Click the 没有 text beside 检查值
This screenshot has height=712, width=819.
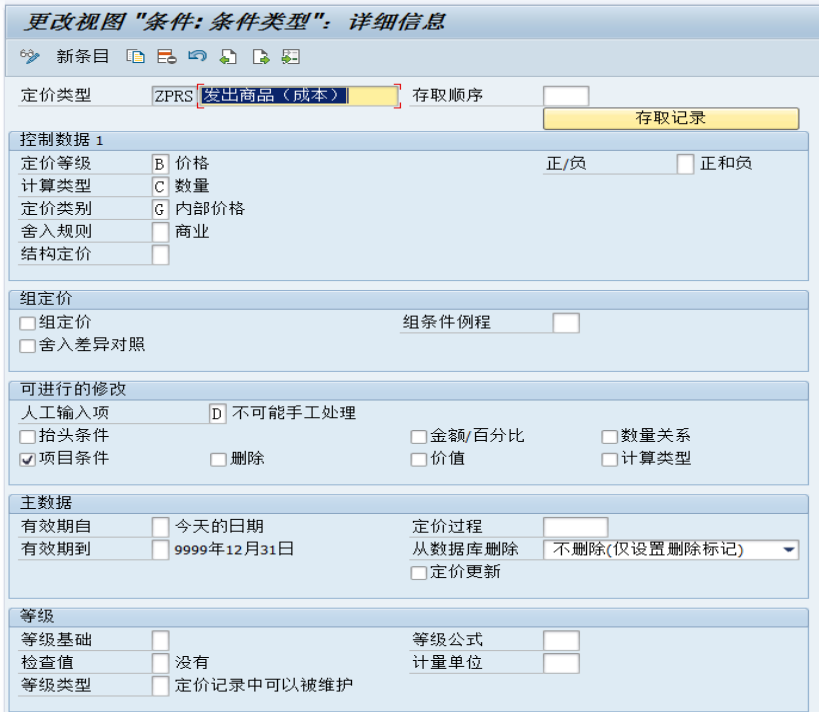click(x=192, y=663)
